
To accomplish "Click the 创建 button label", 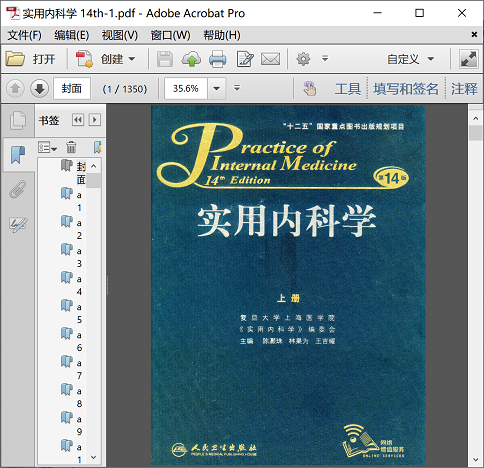I will point(112,59).
